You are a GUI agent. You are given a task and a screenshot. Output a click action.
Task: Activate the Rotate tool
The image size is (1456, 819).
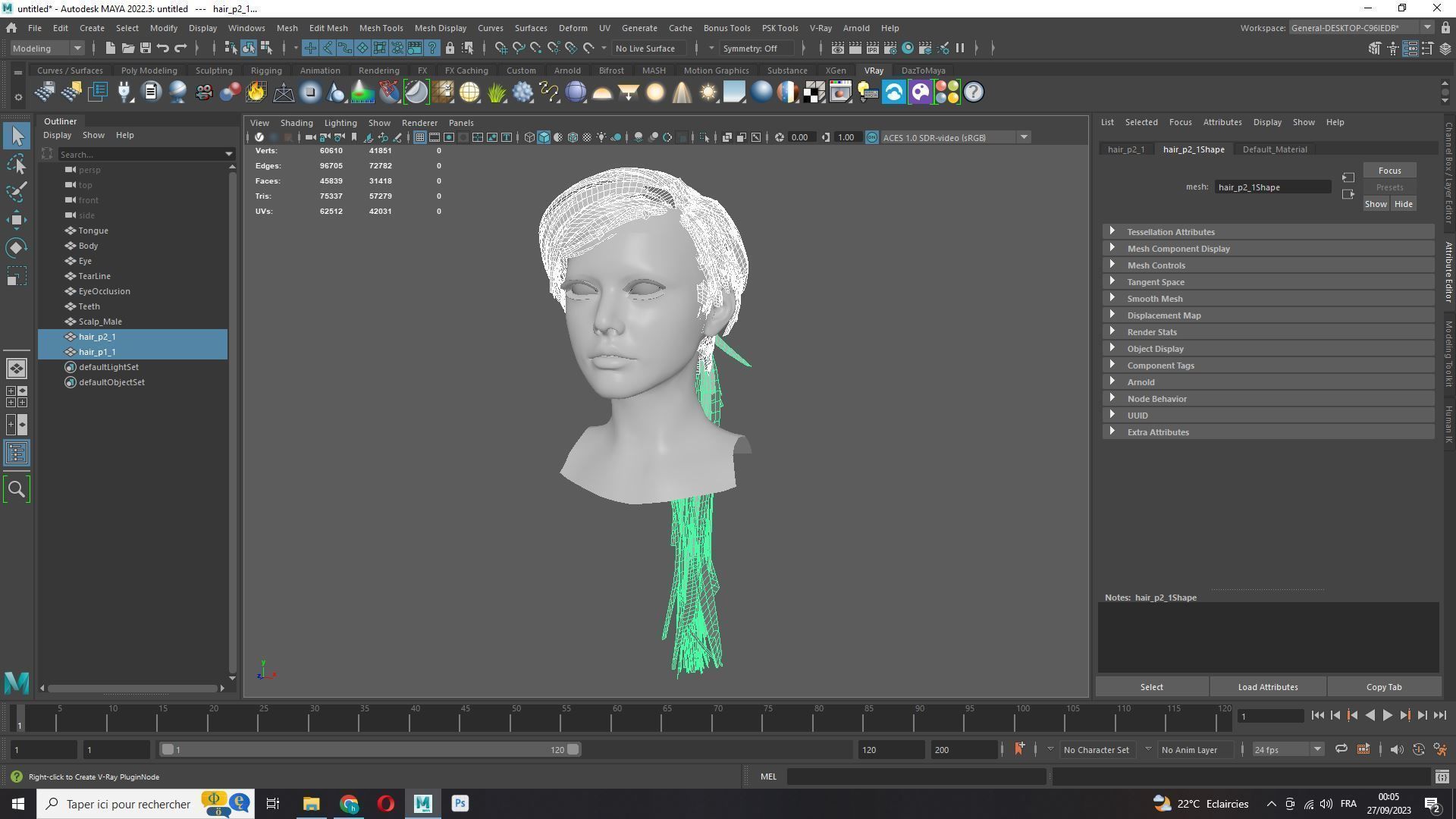[17, 248]
